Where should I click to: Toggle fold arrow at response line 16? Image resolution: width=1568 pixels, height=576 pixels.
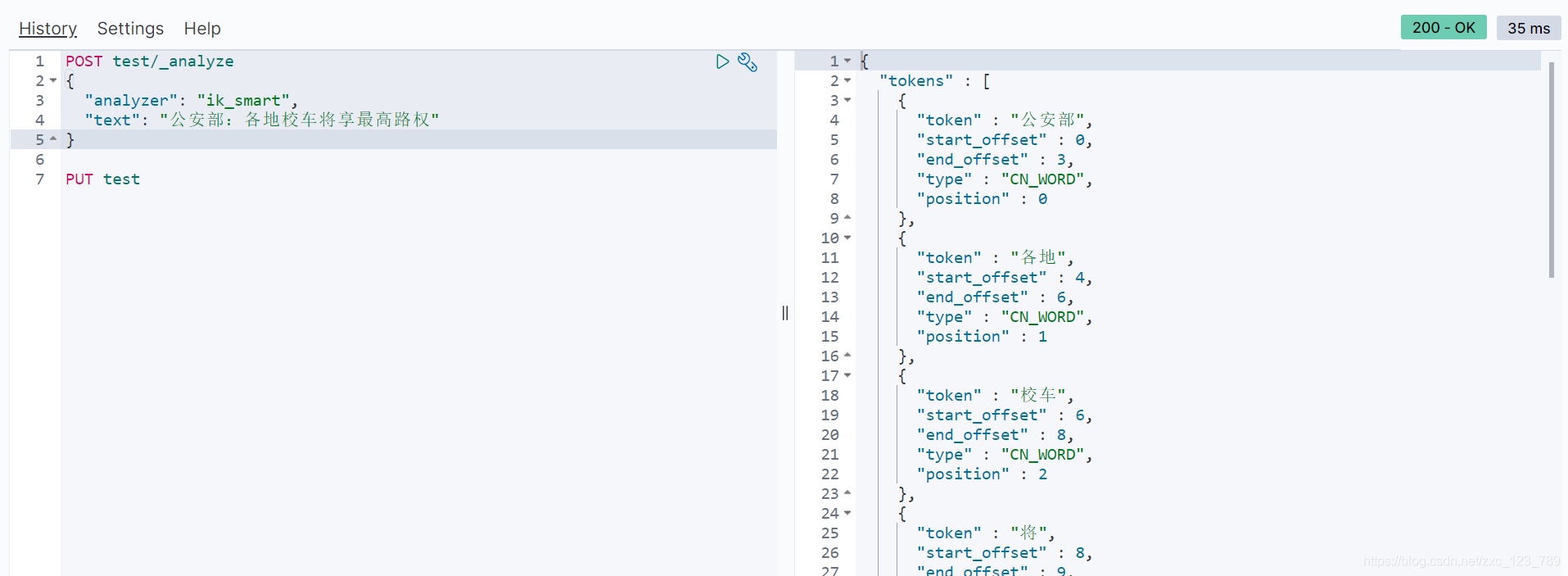pos(847,356)
